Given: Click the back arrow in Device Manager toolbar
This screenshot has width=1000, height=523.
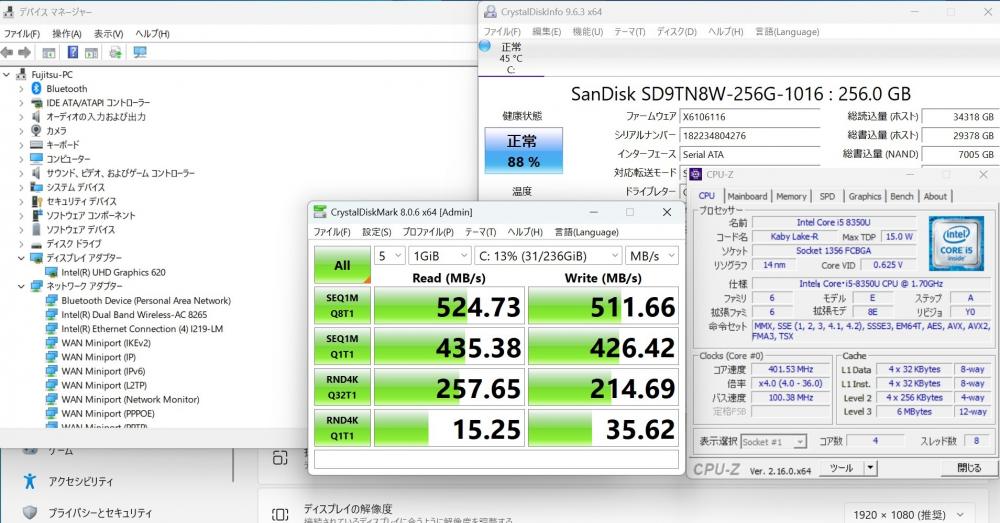Looking at the screenshot, I should pos(8,52).
